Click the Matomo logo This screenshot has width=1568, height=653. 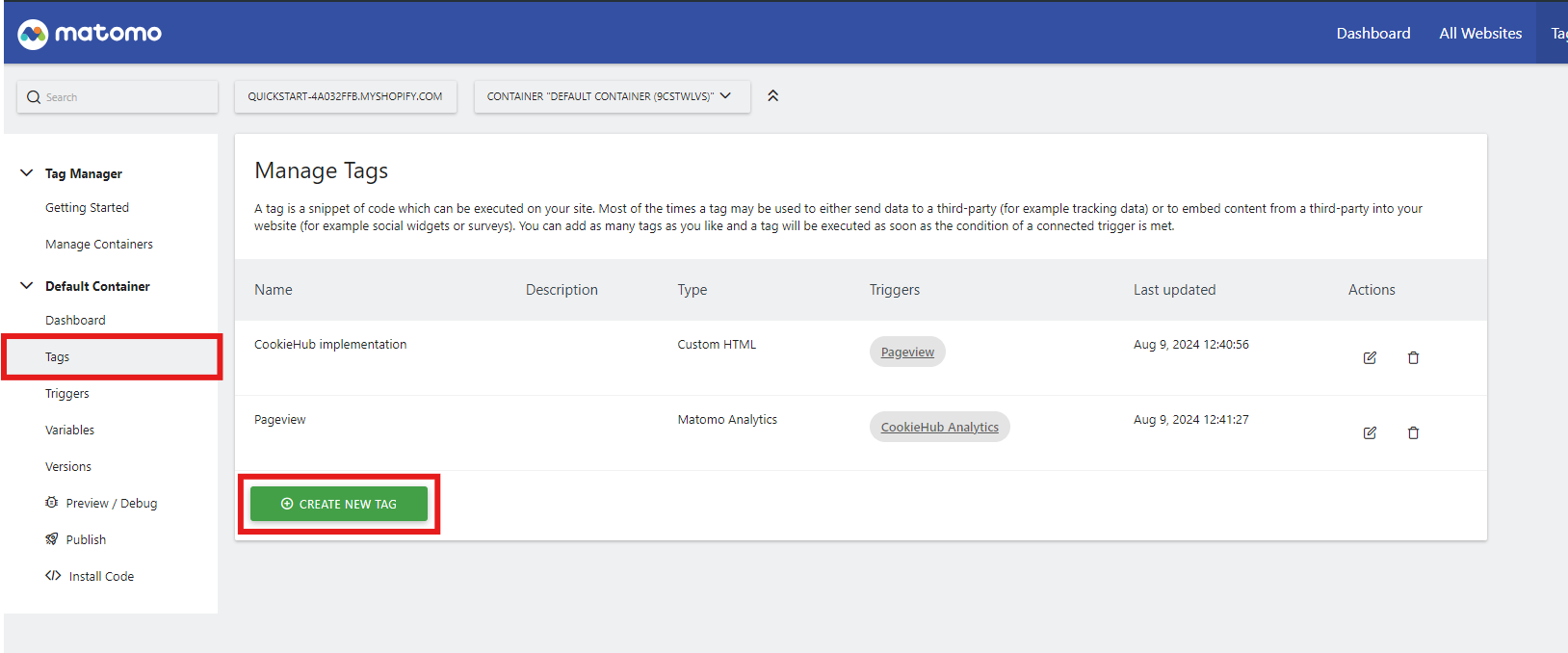90,34
